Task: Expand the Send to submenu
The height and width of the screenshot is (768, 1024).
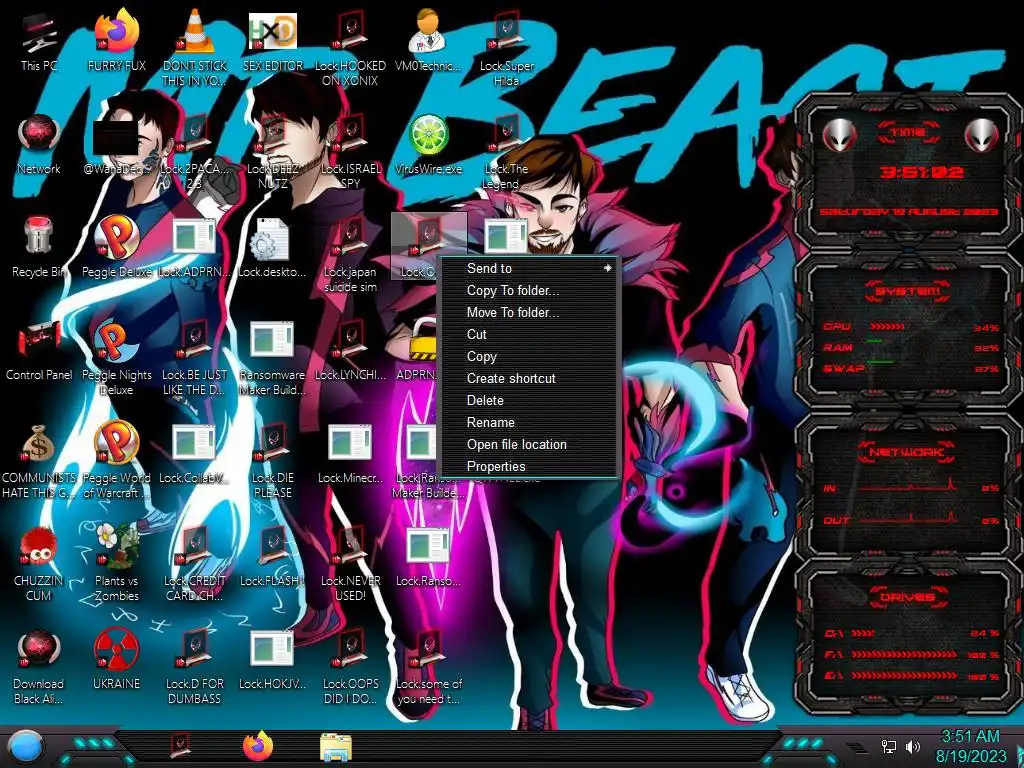Action: point(530,268)
